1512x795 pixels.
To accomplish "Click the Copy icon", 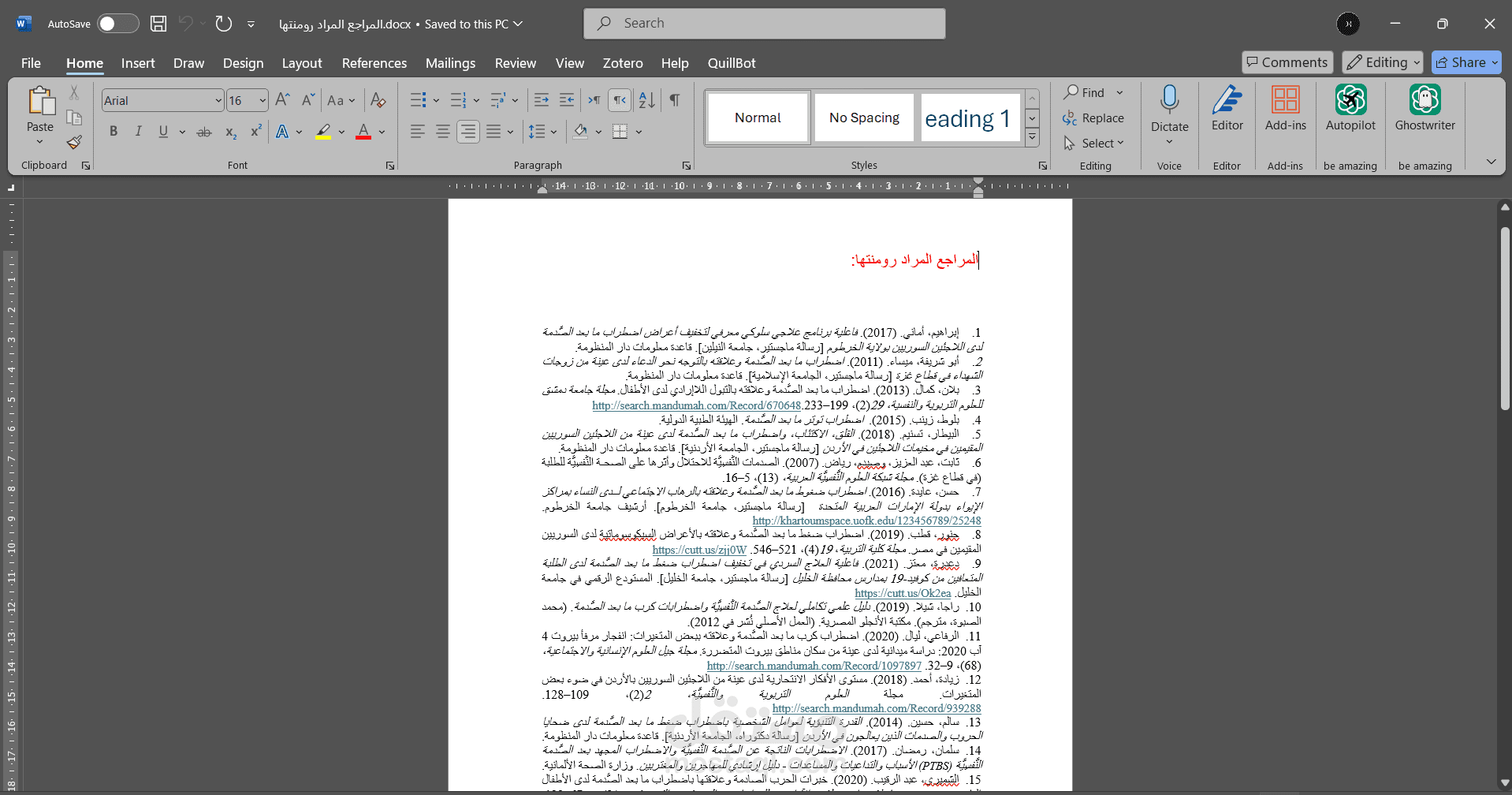I will [x=74, y=118].
